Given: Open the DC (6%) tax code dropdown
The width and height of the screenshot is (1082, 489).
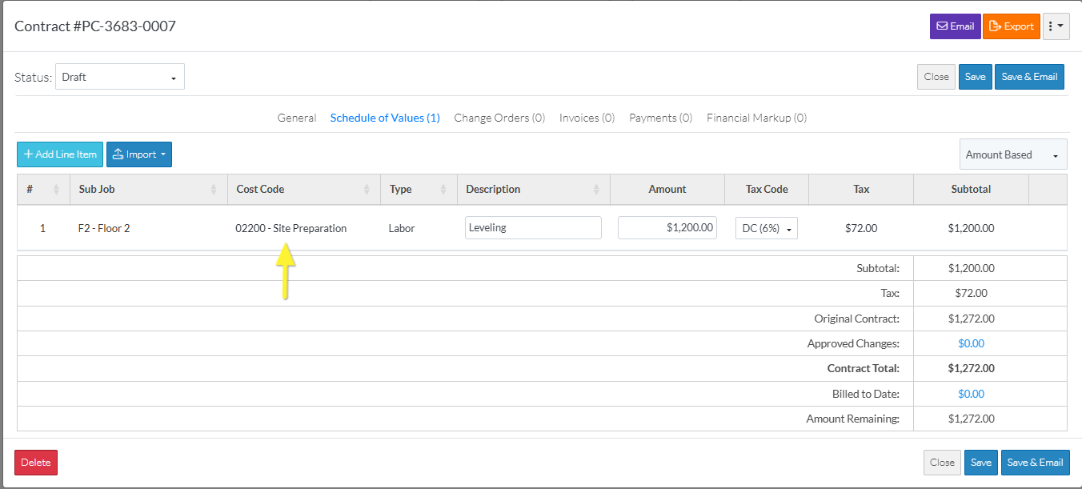Looking at the screenshot, I should (767, 228).
